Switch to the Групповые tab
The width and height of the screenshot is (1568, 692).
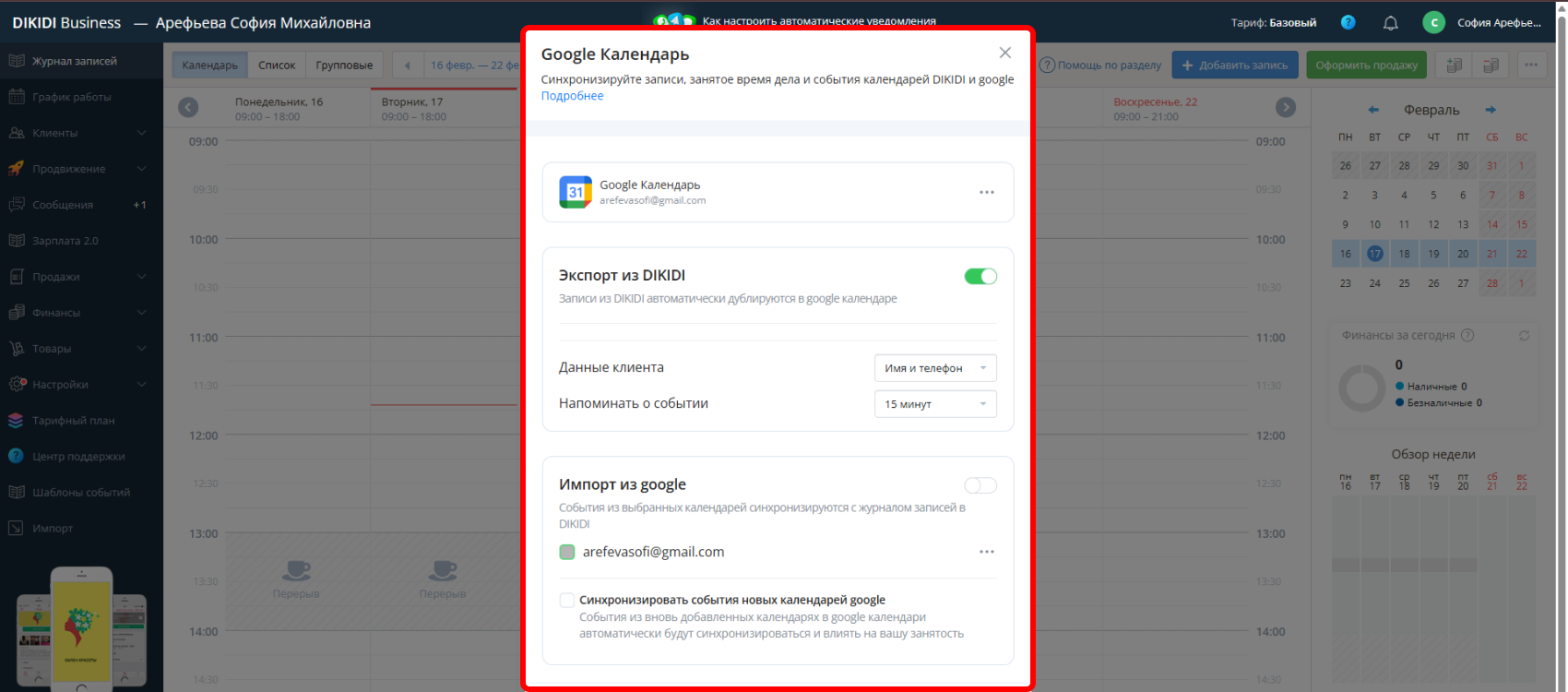click(344, 66)
